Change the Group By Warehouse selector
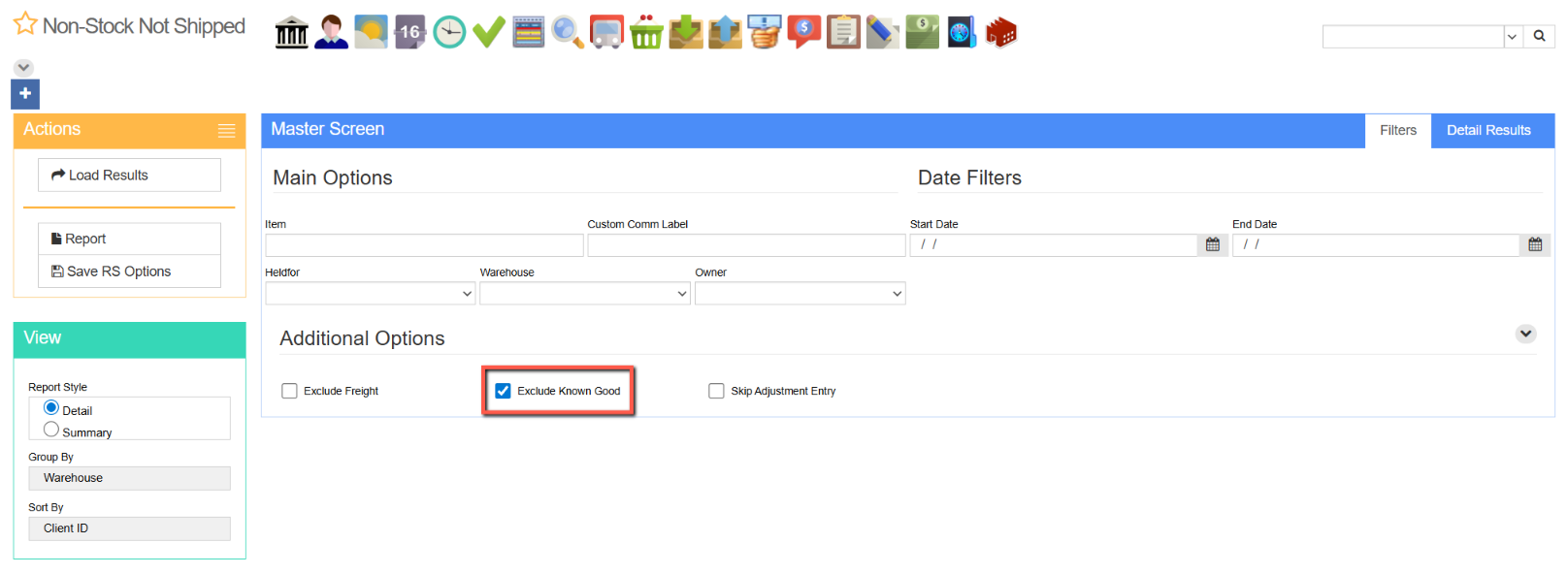The width and height of the screenshot is (1568, 575). 129,478
